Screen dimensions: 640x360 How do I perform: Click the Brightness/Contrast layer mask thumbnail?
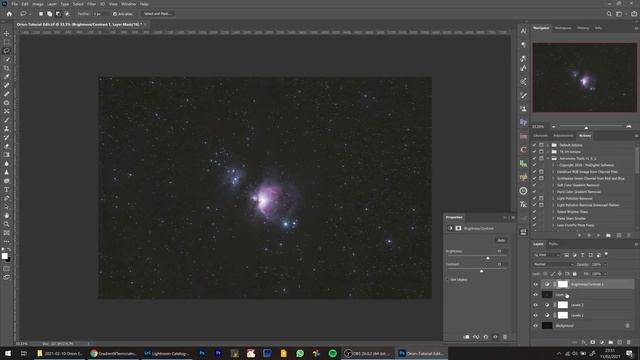pyautogui.click(x=563, y=284)
